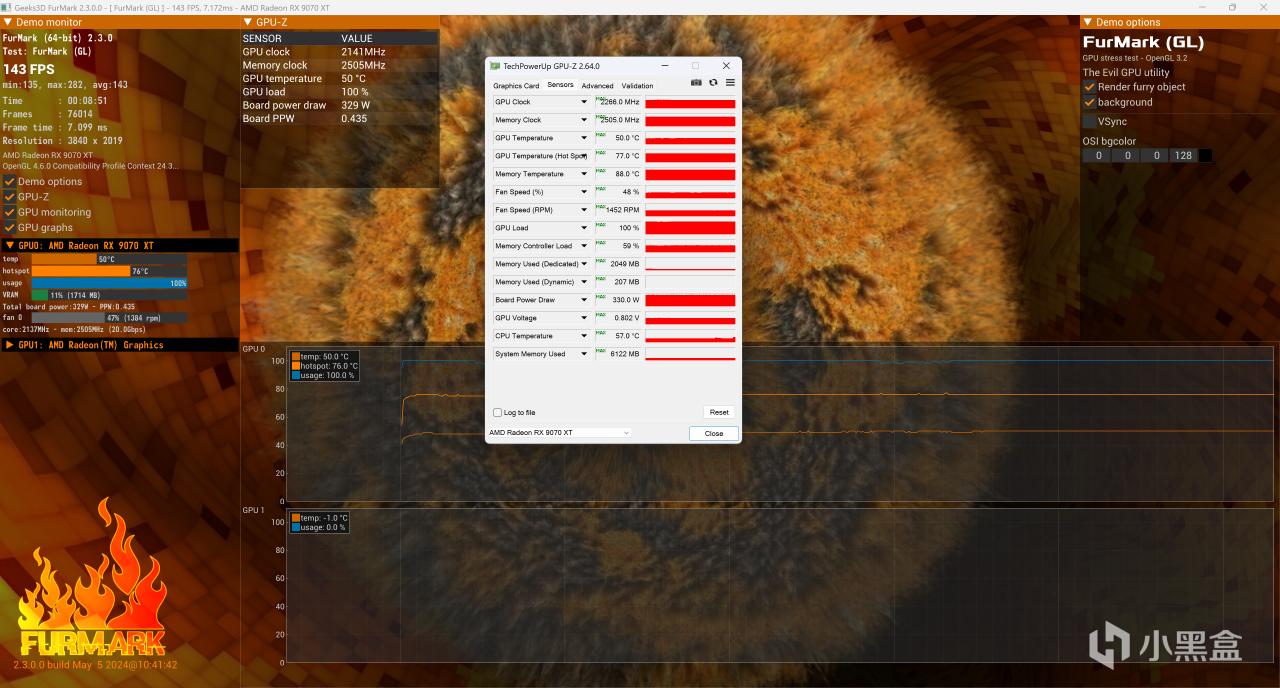The image size is (1280, 688).
Task: Click the OSI bgcolor 128 alpha field
Action: (x=1183, y=155)
